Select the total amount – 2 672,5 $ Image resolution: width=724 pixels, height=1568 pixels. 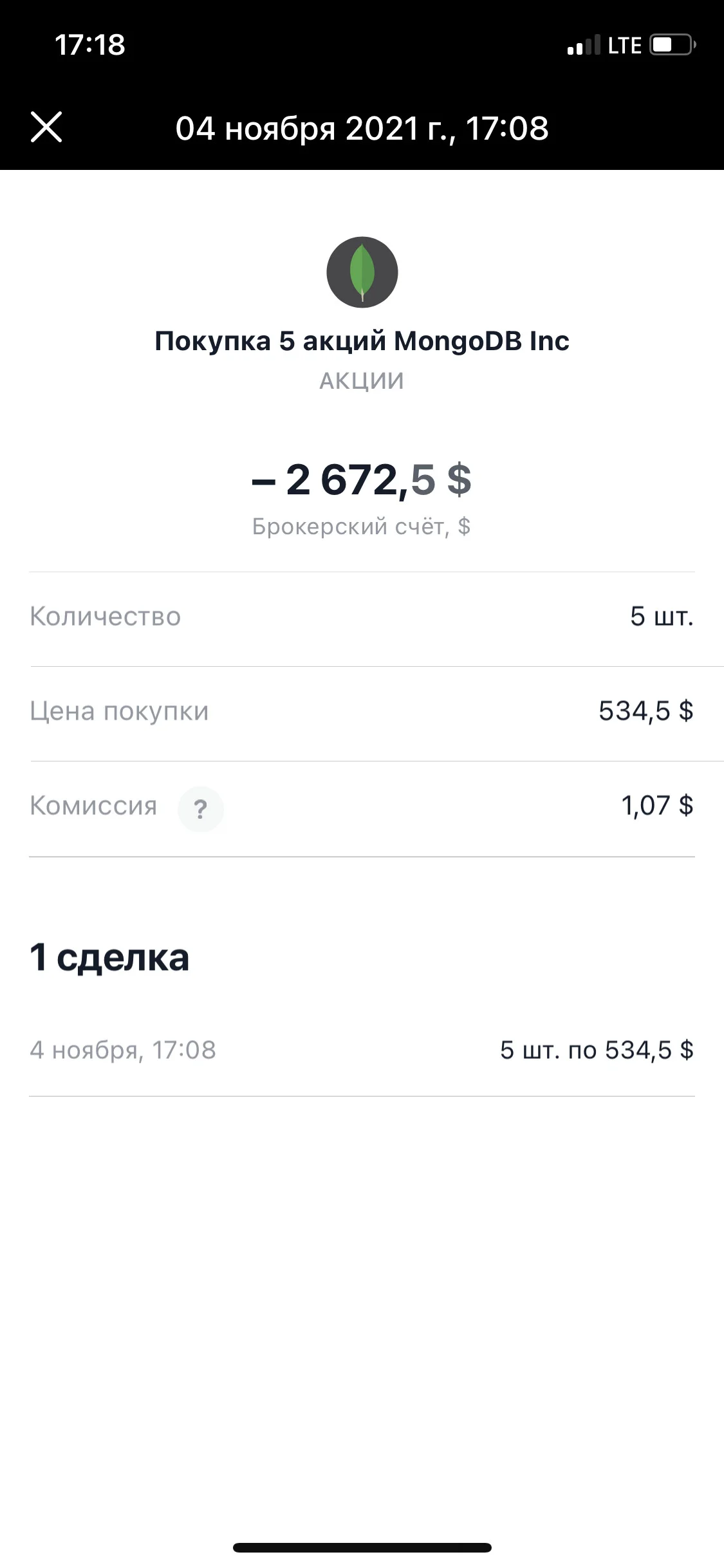pos(362,480)
